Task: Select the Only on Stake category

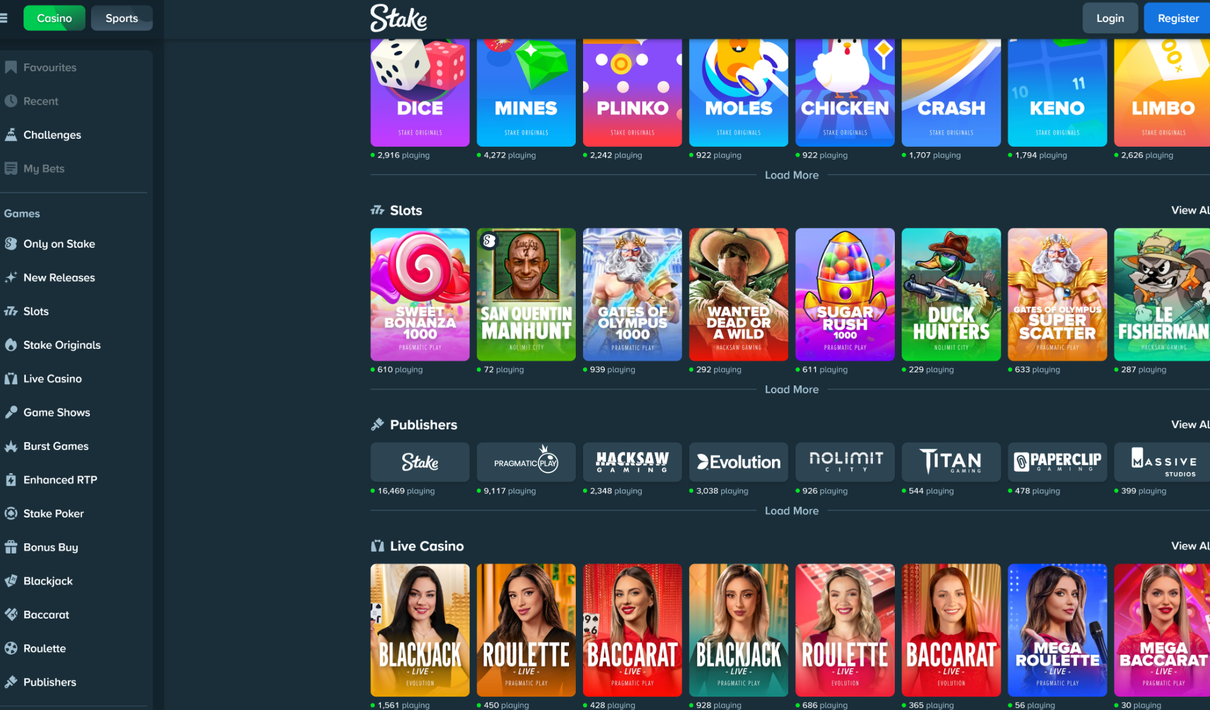Action: click(x=57, y=243)
